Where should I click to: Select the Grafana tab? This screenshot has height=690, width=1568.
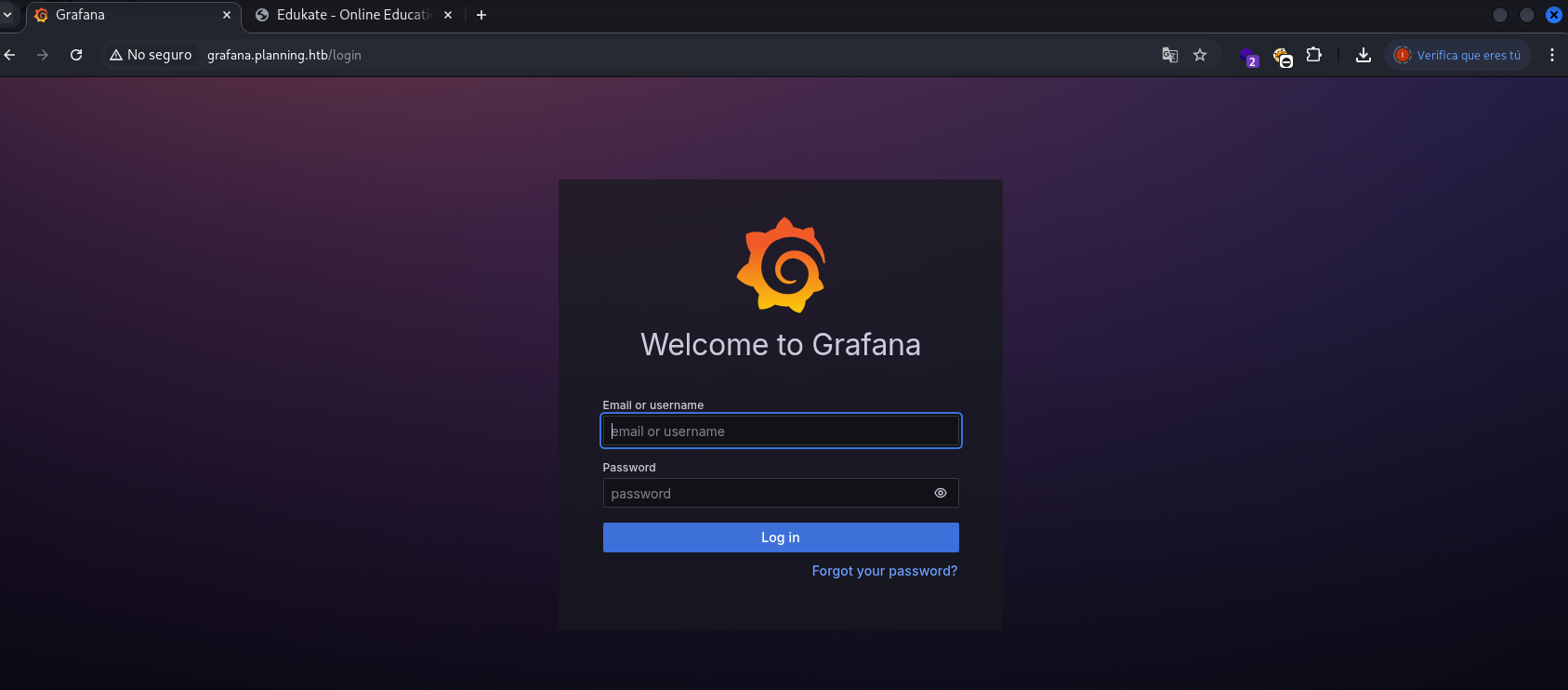click(x=130, y=15)
